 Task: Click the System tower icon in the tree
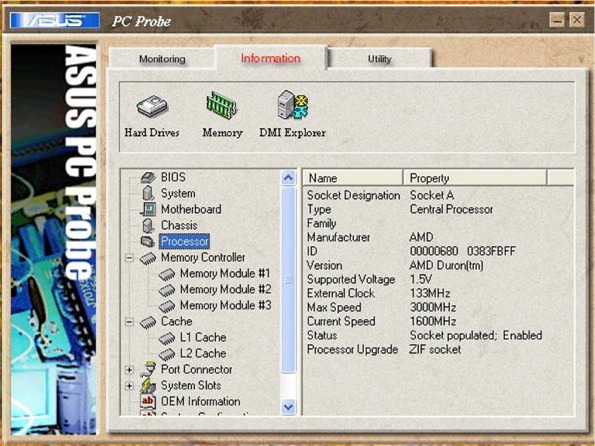(148, 193)
